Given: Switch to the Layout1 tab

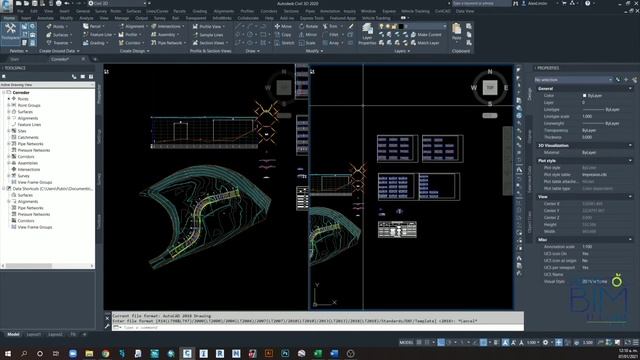Looking at the screenshot, I should point(33,334).
